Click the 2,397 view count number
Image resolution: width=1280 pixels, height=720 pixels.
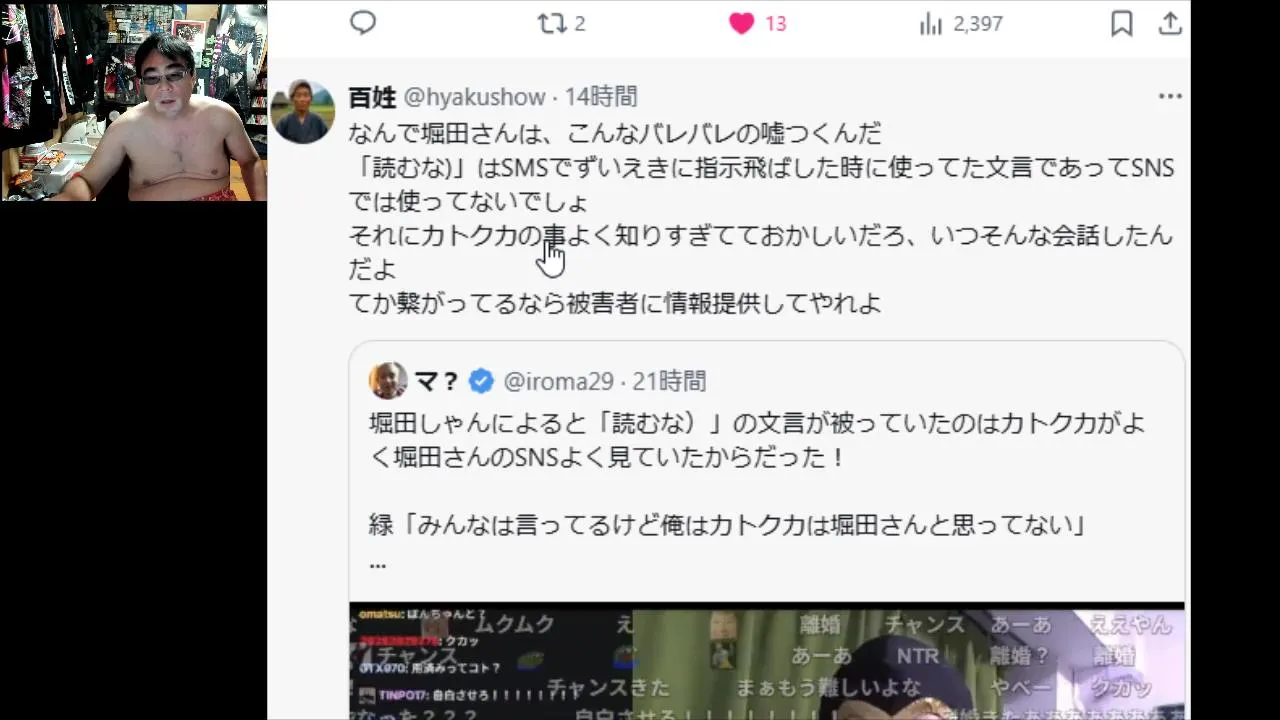[x=978, y=24]
